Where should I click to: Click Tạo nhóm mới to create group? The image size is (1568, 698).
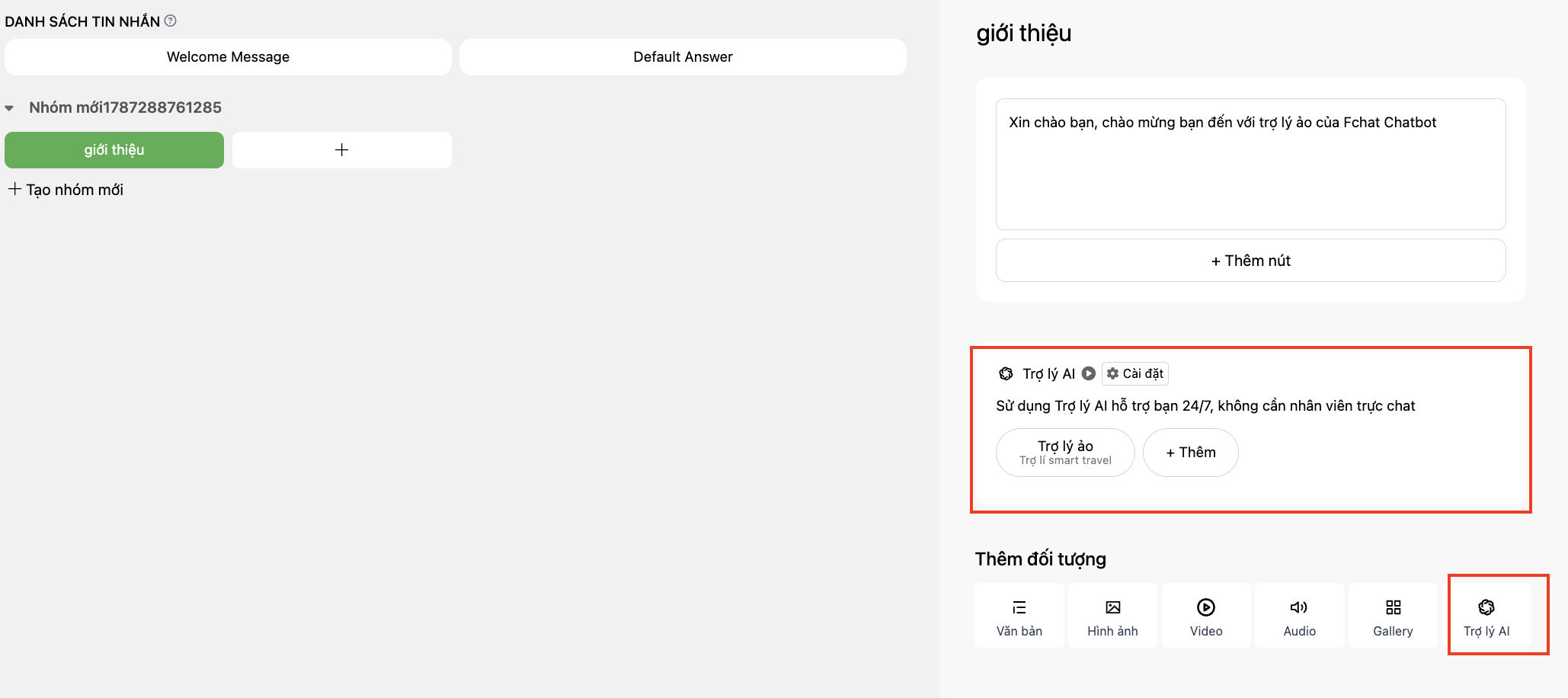point(66,190)
